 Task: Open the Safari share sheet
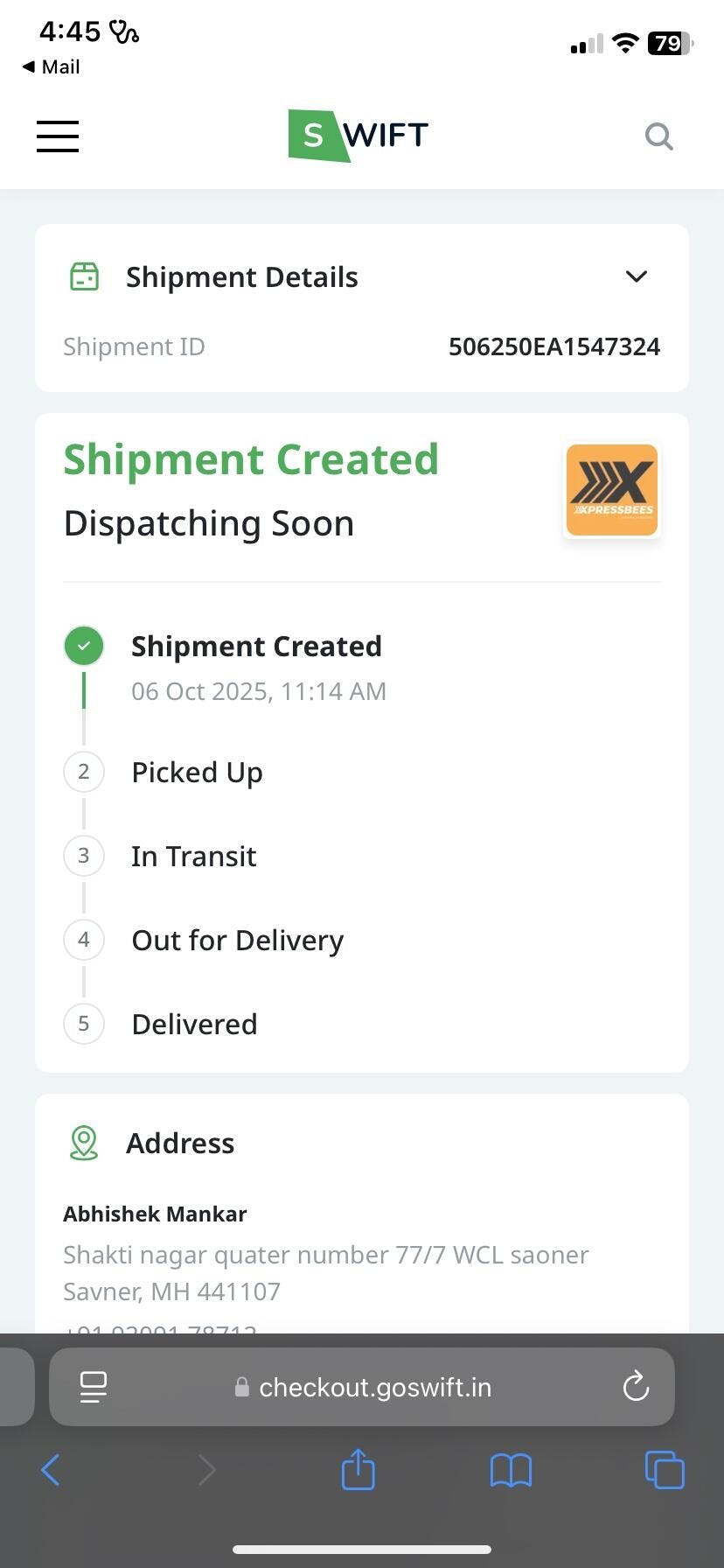click(x=358, y=1469)
